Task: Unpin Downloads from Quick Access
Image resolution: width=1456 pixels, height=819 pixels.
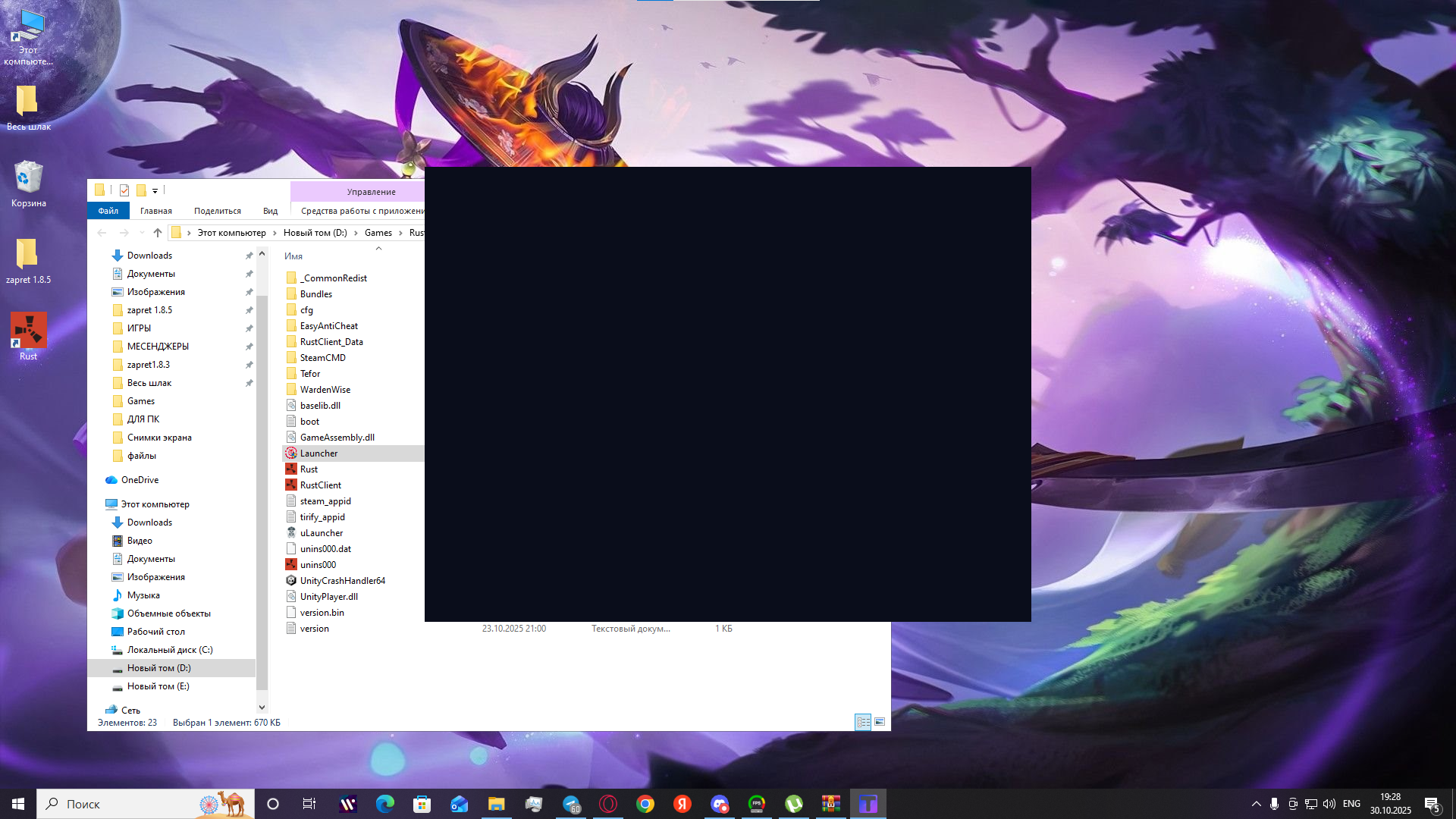Action: 249,256
